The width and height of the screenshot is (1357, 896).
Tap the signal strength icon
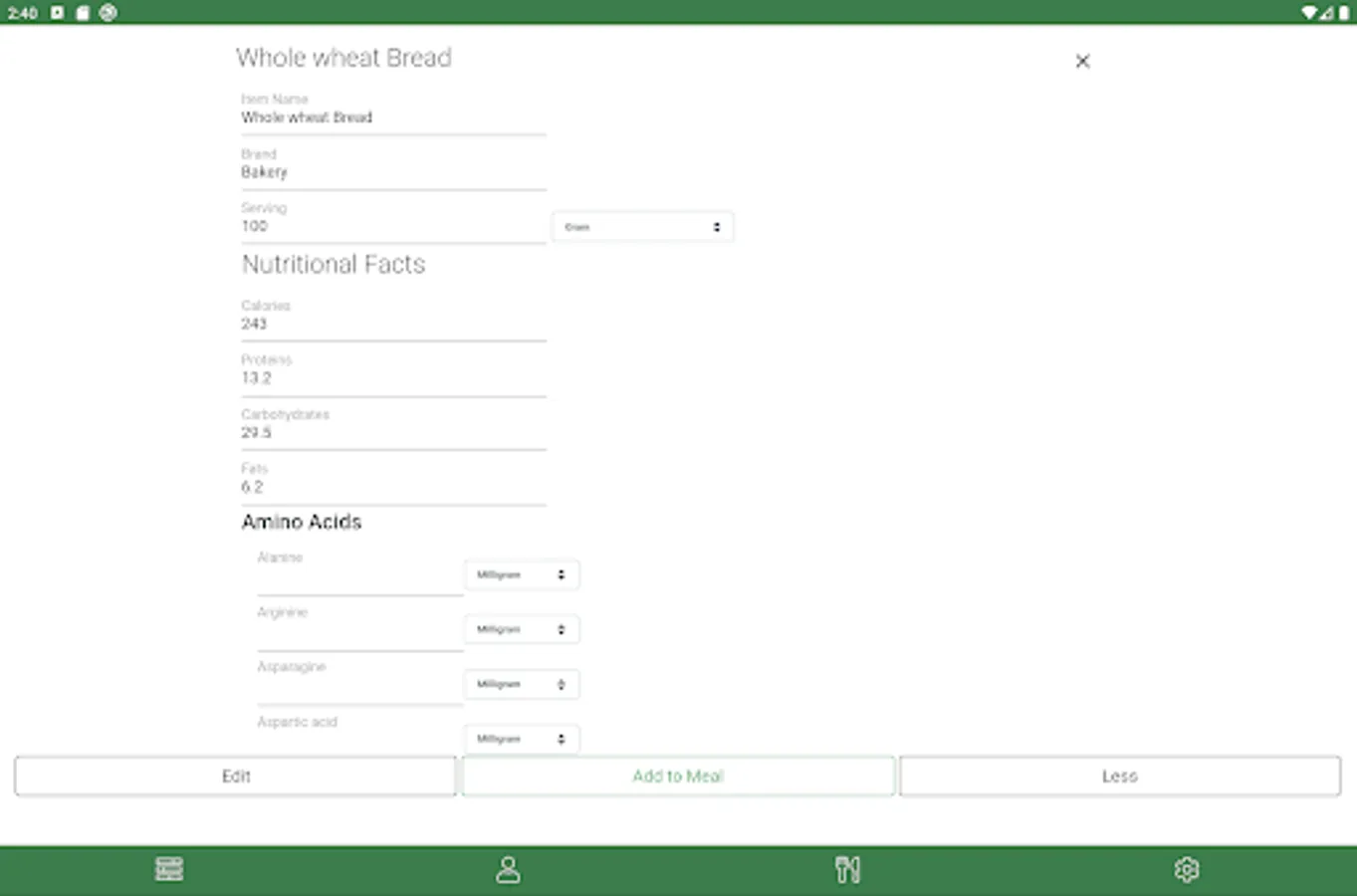pos(1326,13)
